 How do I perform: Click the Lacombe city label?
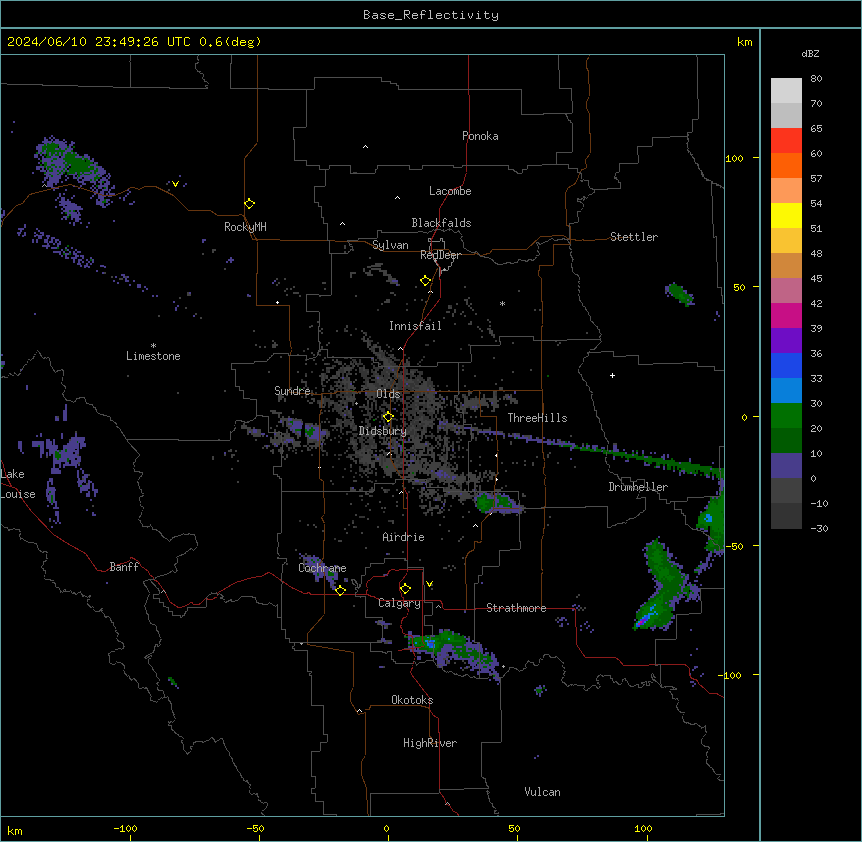(x=450, y=191)
